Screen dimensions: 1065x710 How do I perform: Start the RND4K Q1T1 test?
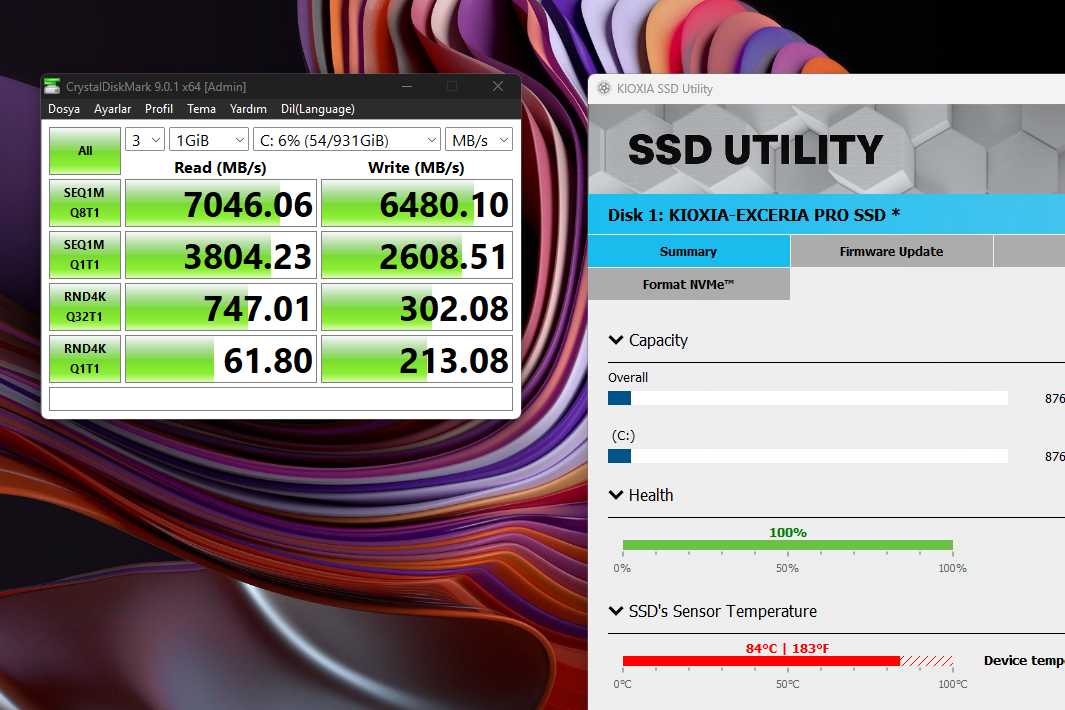[85, 359]
